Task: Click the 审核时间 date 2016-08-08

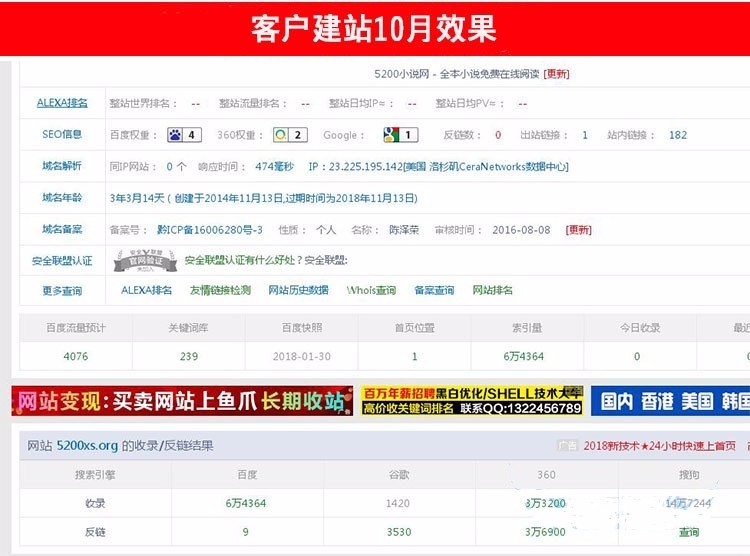Action: pos(521,230)
